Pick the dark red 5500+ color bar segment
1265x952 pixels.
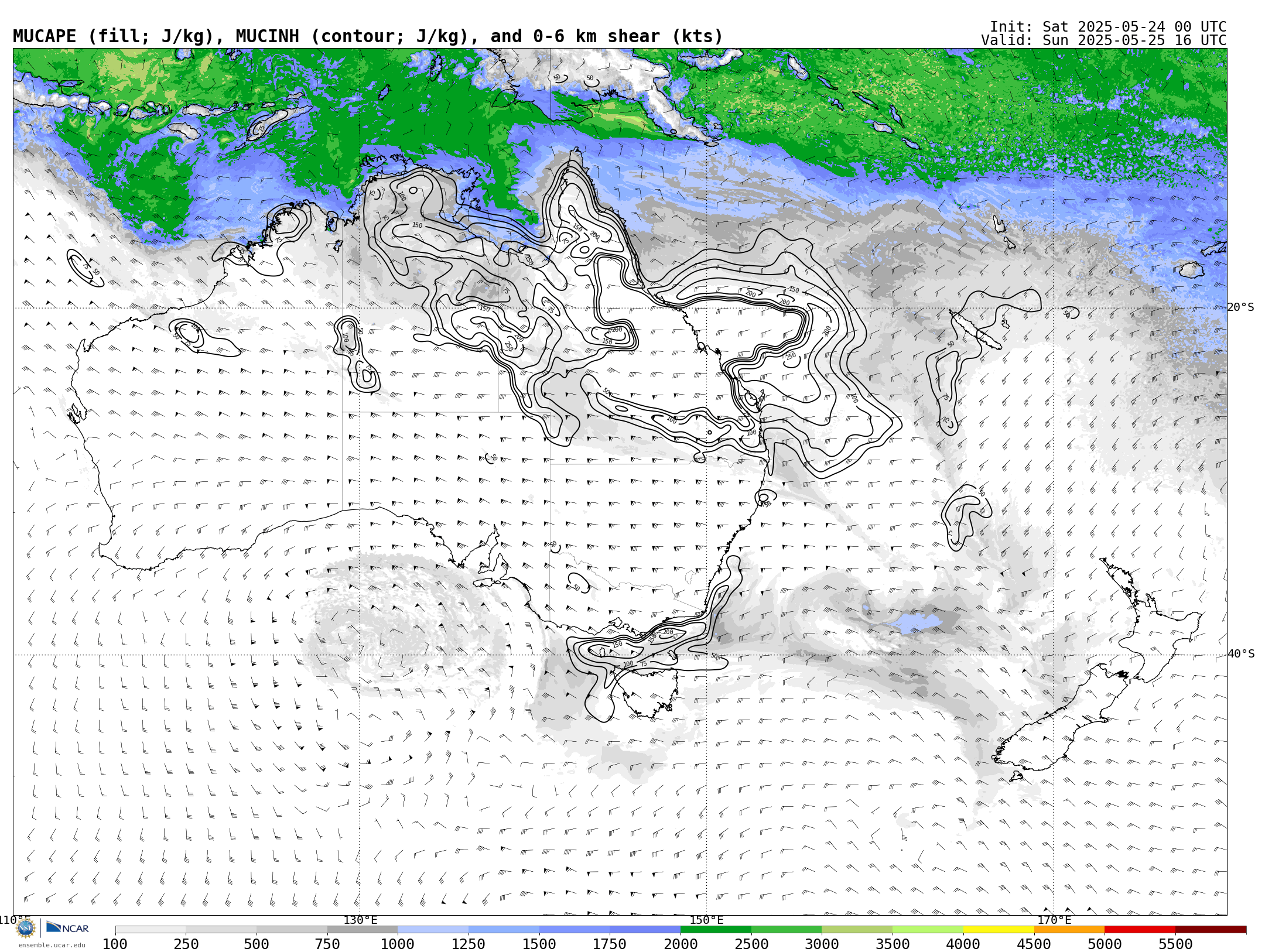point(1211,930)
